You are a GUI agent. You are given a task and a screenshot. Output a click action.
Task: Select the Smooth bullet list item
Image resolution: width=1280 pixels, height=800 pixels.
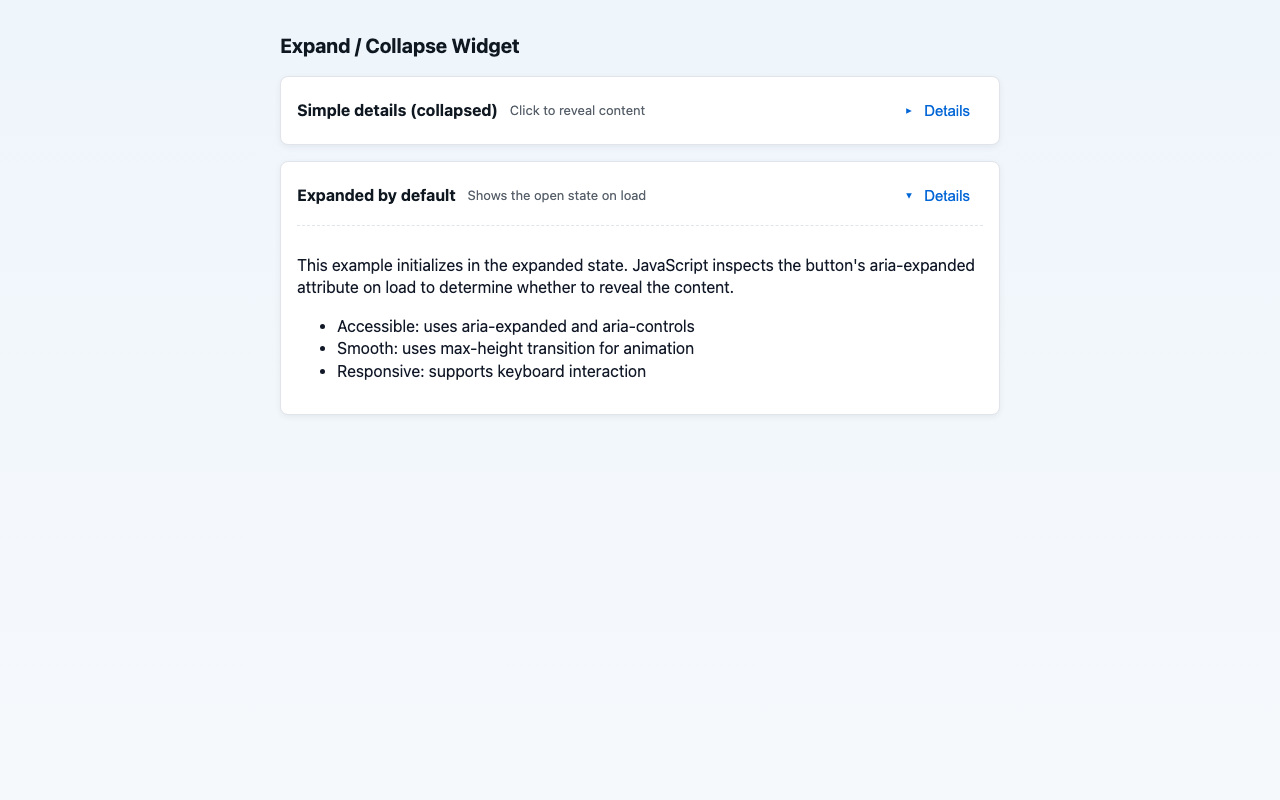click(515, 348)
